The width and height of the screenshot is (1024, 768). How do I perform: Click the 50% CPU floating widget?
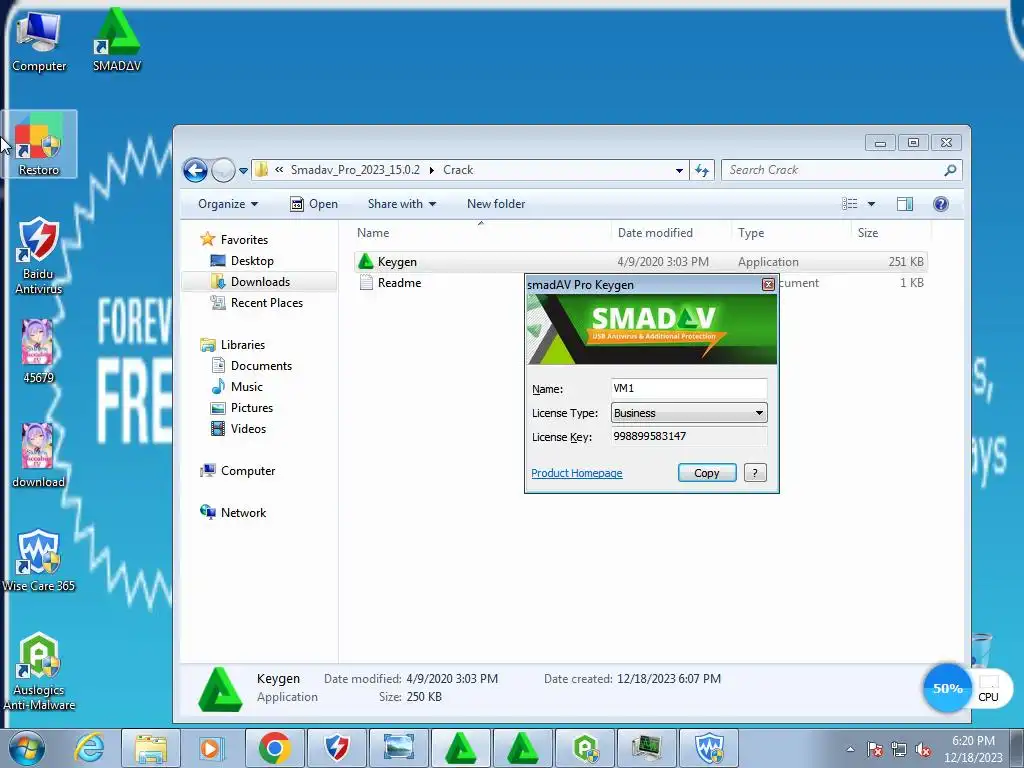pos(947,688)
